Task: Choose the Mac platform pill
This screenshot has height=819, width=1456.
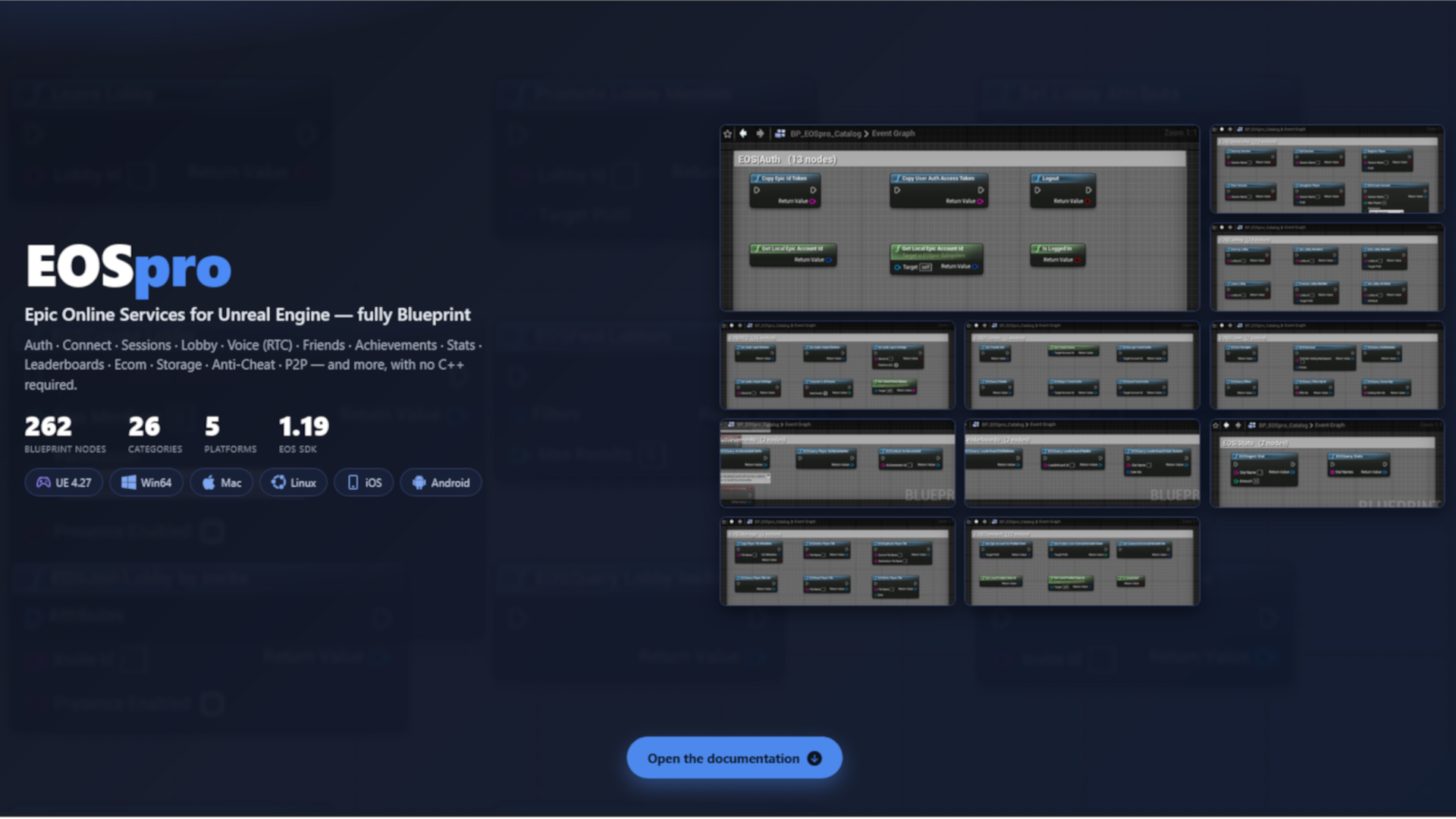Action: (221, 482)
